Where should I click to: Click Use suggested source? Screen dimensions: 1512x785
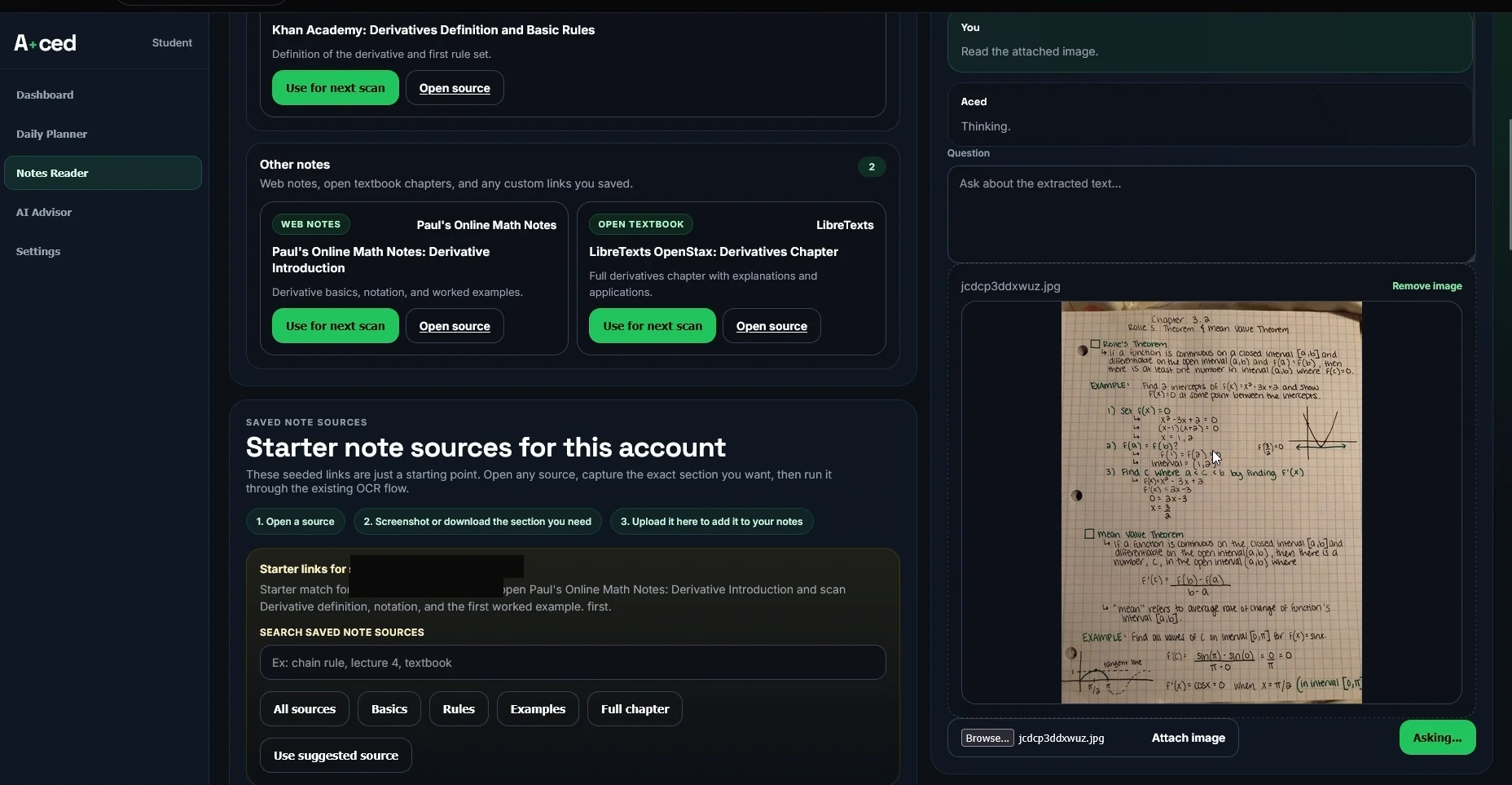tap(336, 756)
